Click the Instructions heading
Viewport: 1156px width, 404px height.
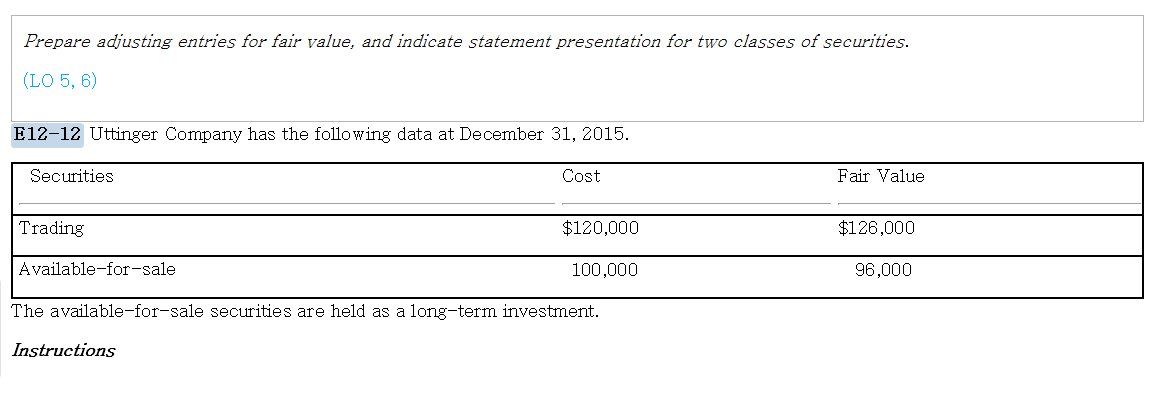tap(63, 351)
